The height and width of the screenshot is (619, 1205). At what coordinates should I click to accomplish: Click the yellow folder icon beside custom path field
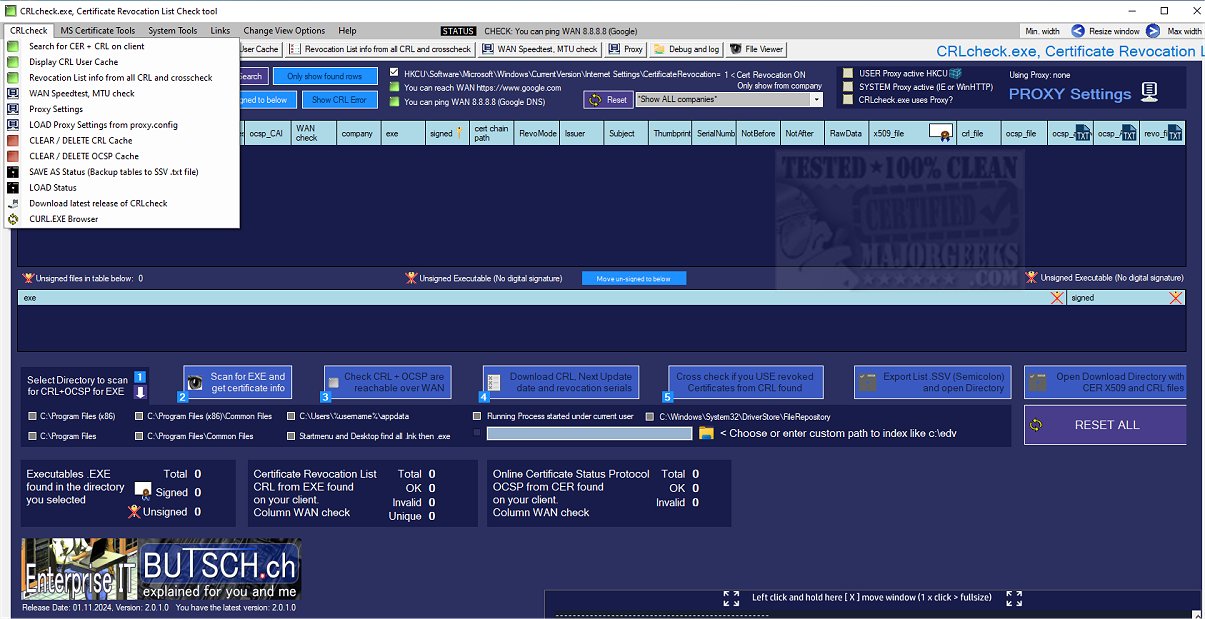coord(707,433)
